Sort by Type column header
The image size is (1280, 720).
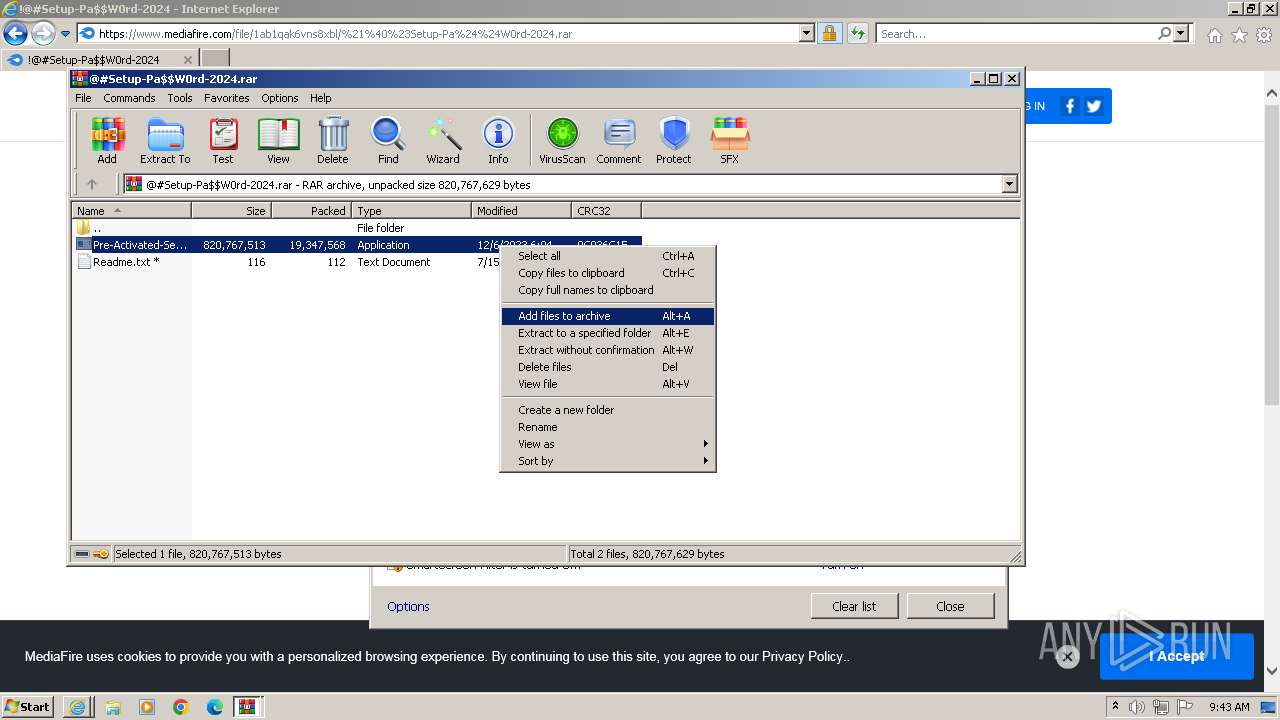coord(411,210)
